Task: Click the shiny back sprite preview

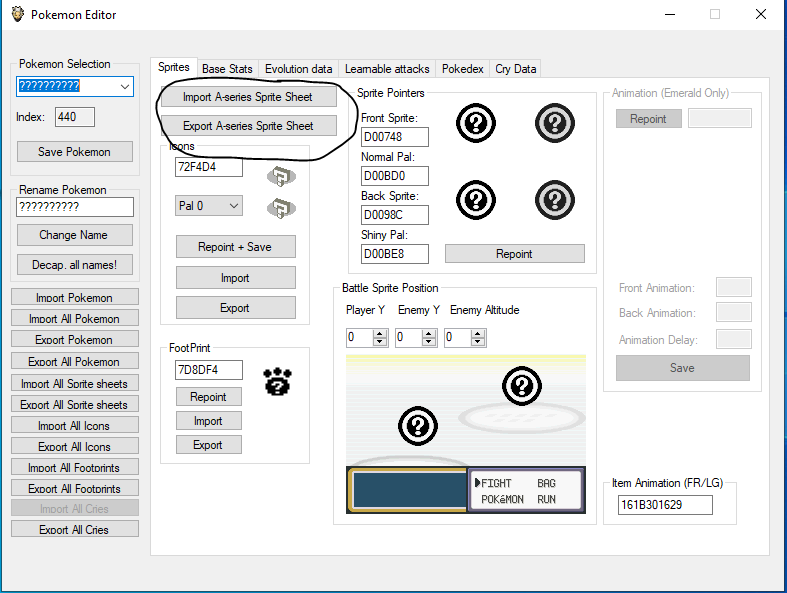Action: (554, 199)
